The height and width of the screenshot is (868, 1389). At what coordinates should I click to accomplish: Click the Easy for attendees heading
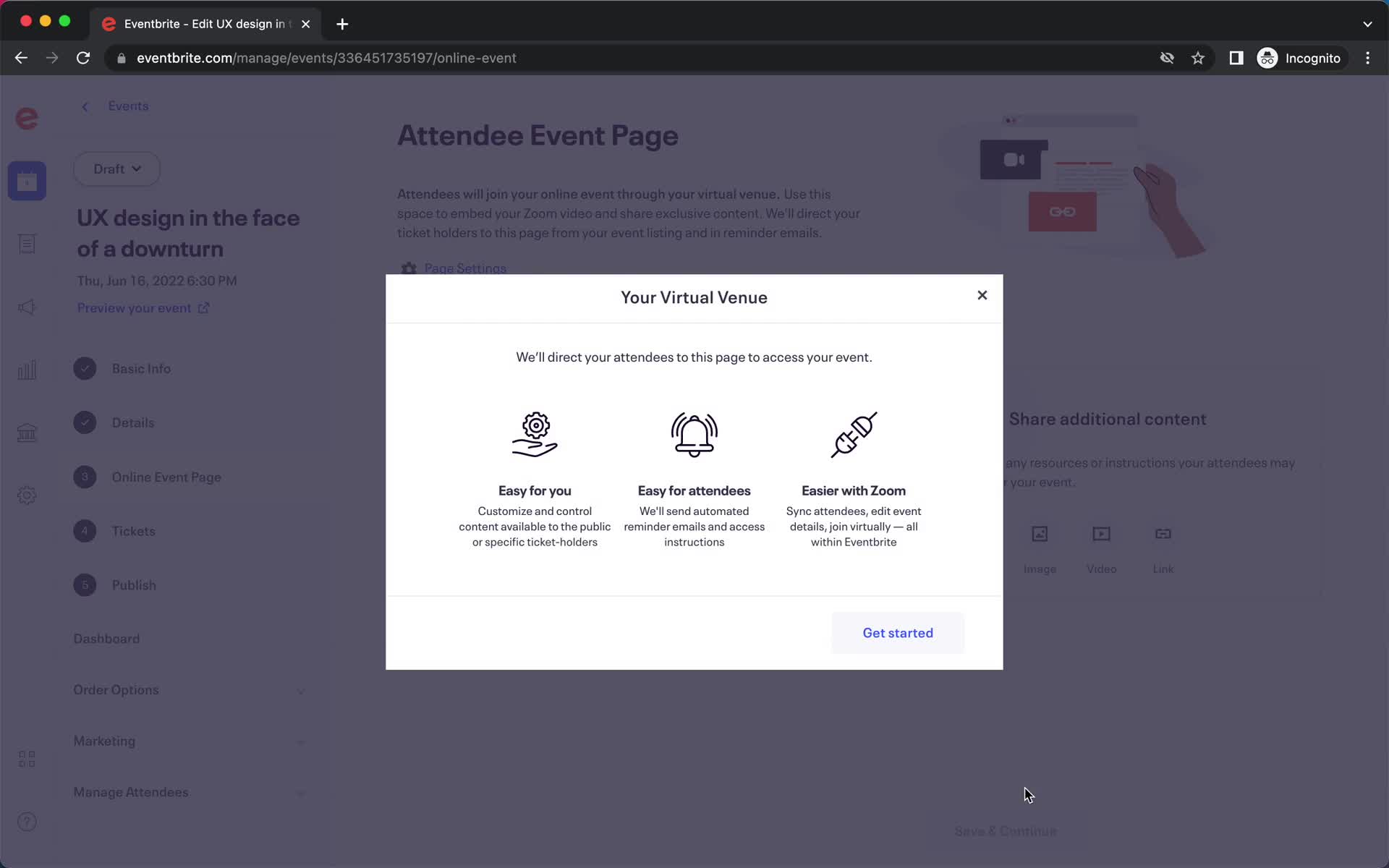pyautogui.click(x=694, y=490)
